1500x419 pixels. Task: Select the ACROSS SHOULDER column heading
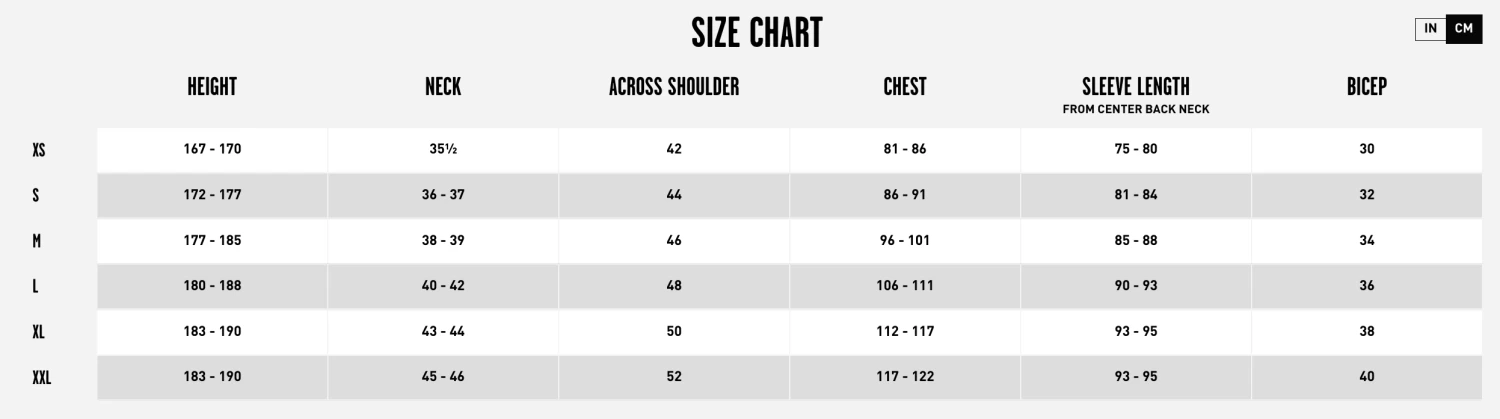674,87
